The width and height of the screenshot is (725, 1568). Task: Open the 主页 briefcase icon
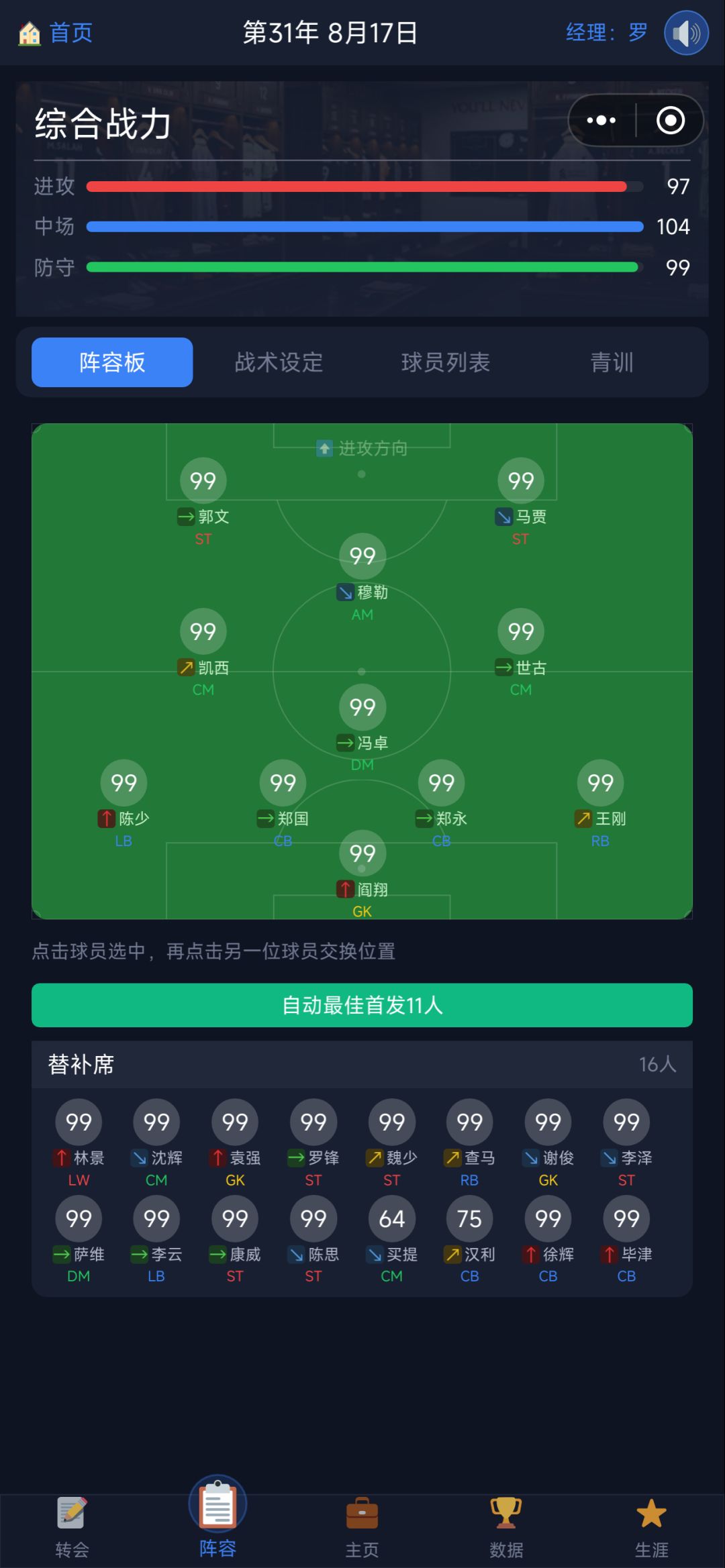point(362,1514)
